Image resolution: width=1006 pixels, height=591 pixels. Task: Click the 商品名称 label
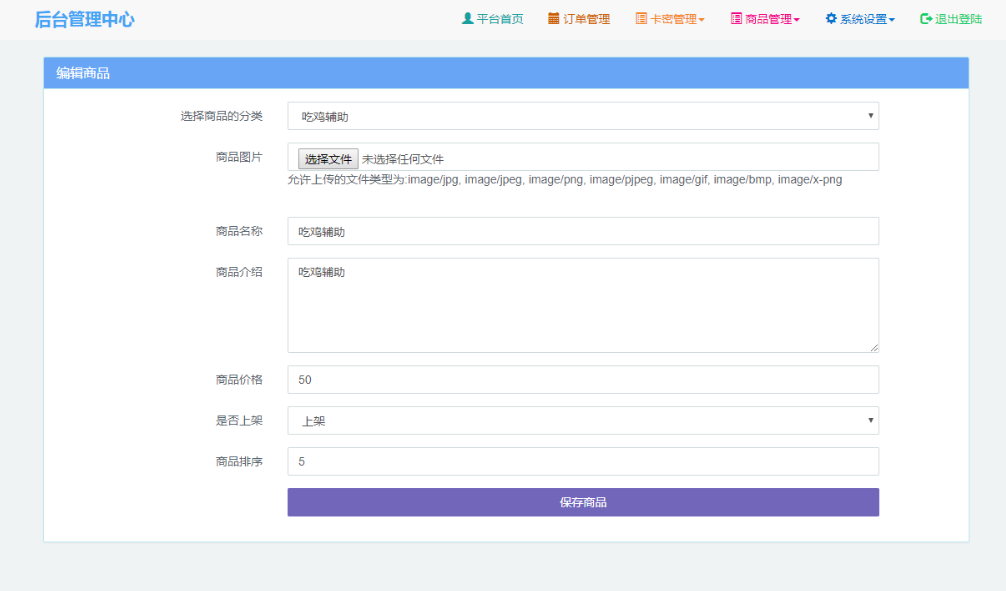click(x=239, y=231)
